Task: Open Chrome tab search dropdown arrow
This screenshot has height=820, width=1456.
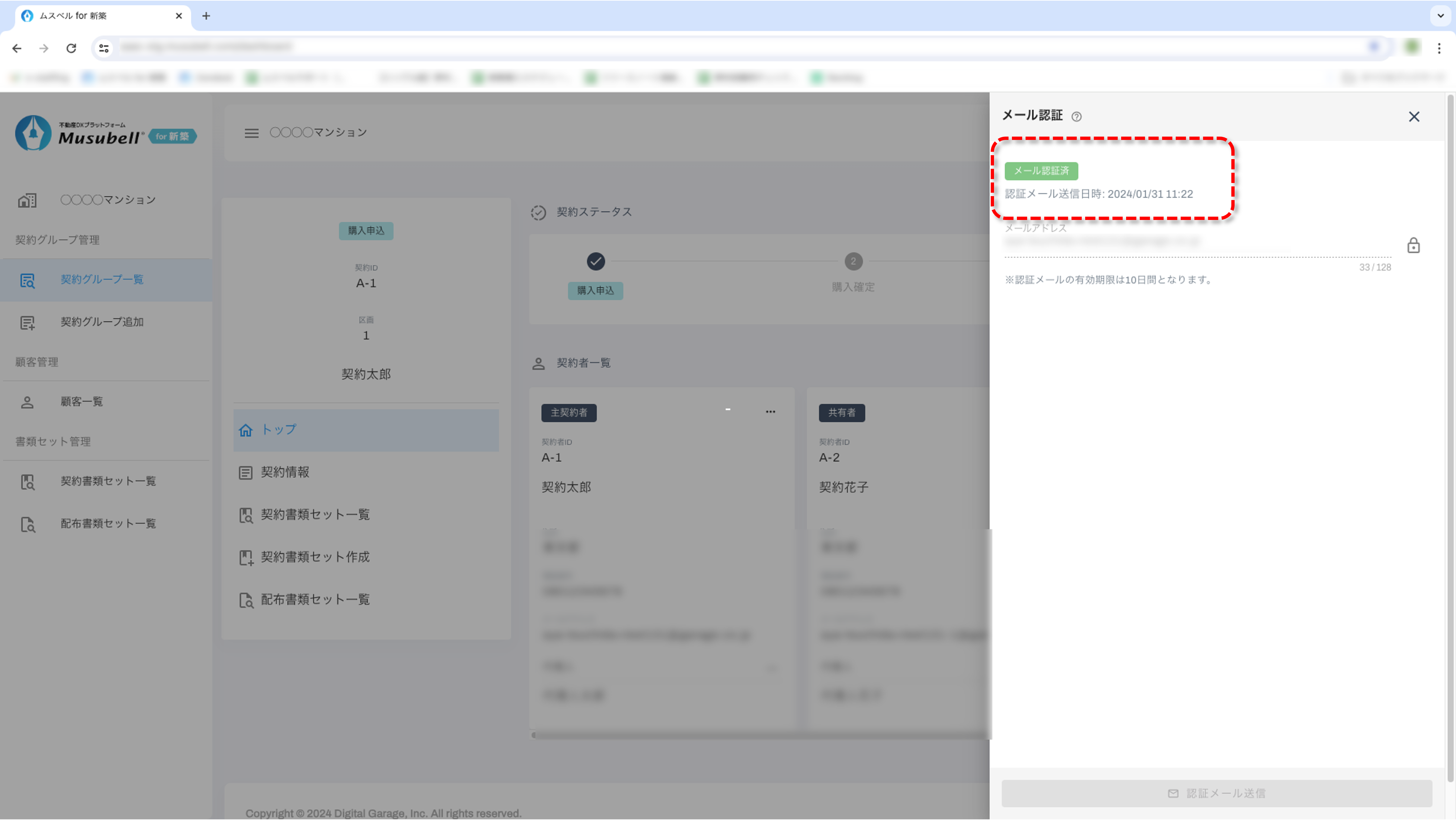Action: 1440,15
